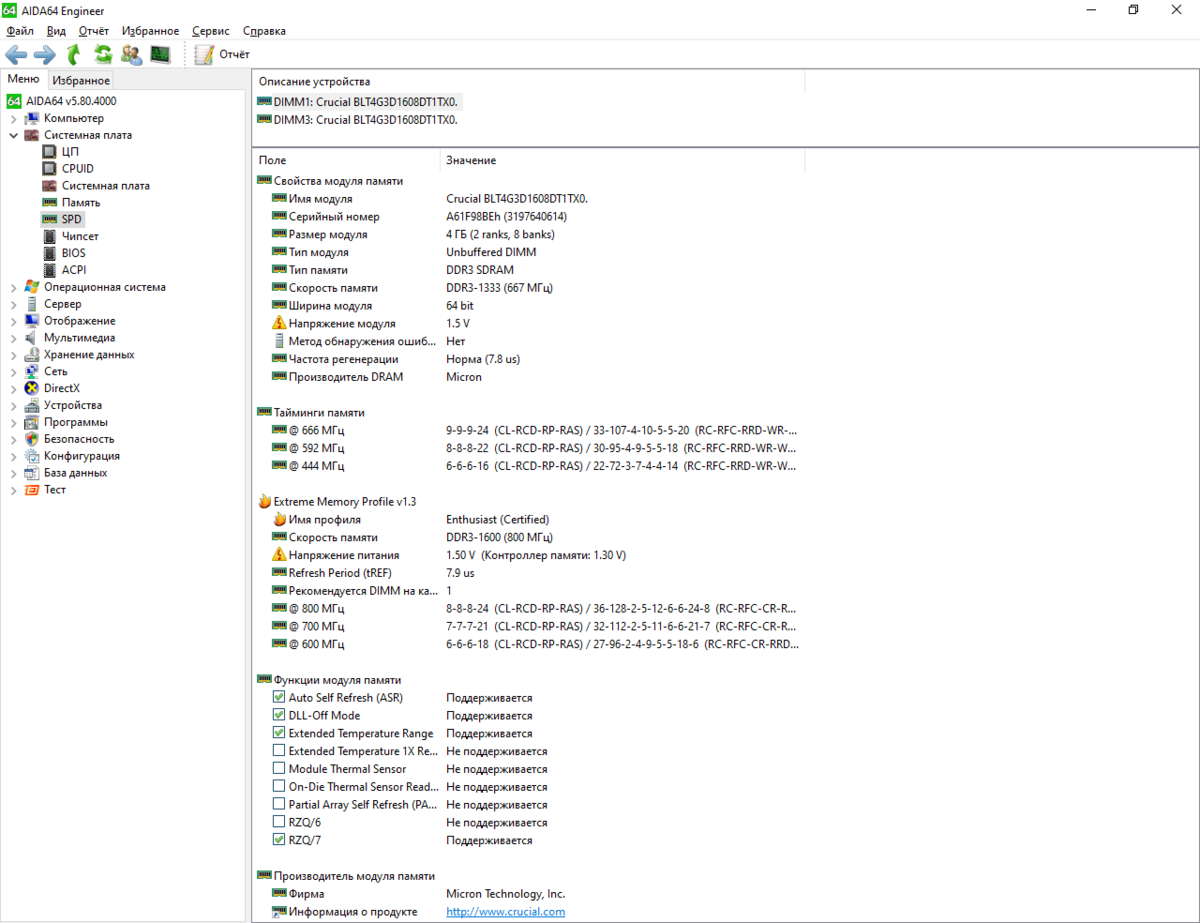The image size is (1200, 923).
Task: Click the DirectX icon in tree
Action: (x=32, y=388)
